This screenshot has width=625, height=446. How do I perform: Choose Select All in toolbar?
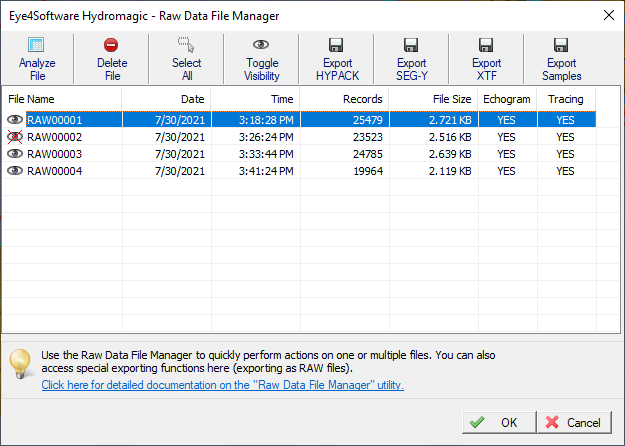pyautogui.click(x=187, y=59)
